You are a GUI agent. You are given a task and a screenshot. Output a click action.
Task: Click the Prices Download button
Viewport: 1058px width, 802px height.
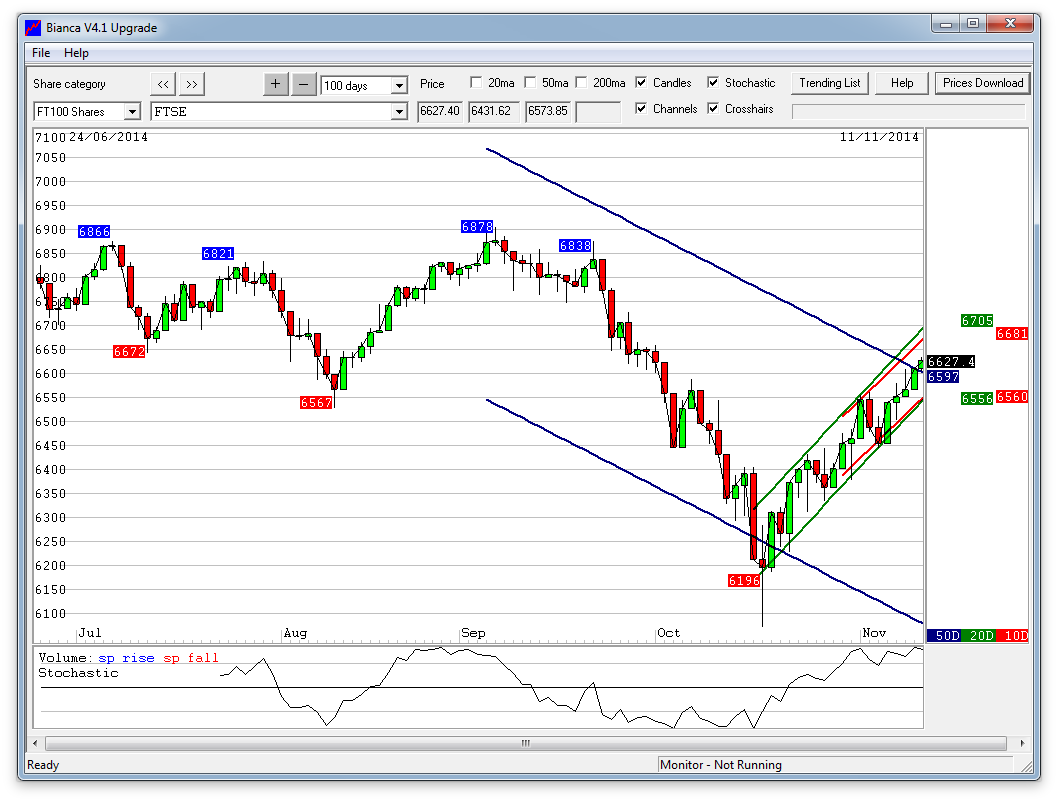(982, 83)
